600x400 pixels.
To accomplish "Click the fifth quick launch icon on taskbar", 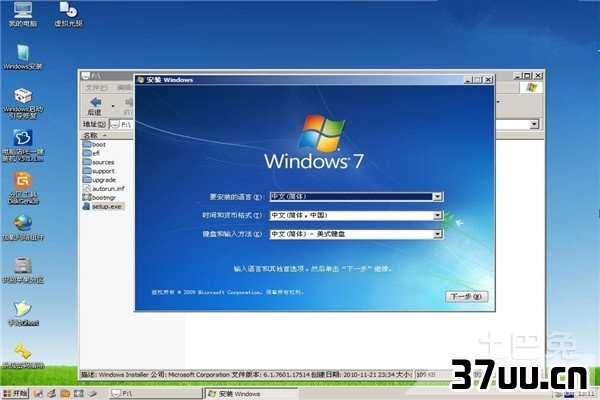I will click(92, 393).
